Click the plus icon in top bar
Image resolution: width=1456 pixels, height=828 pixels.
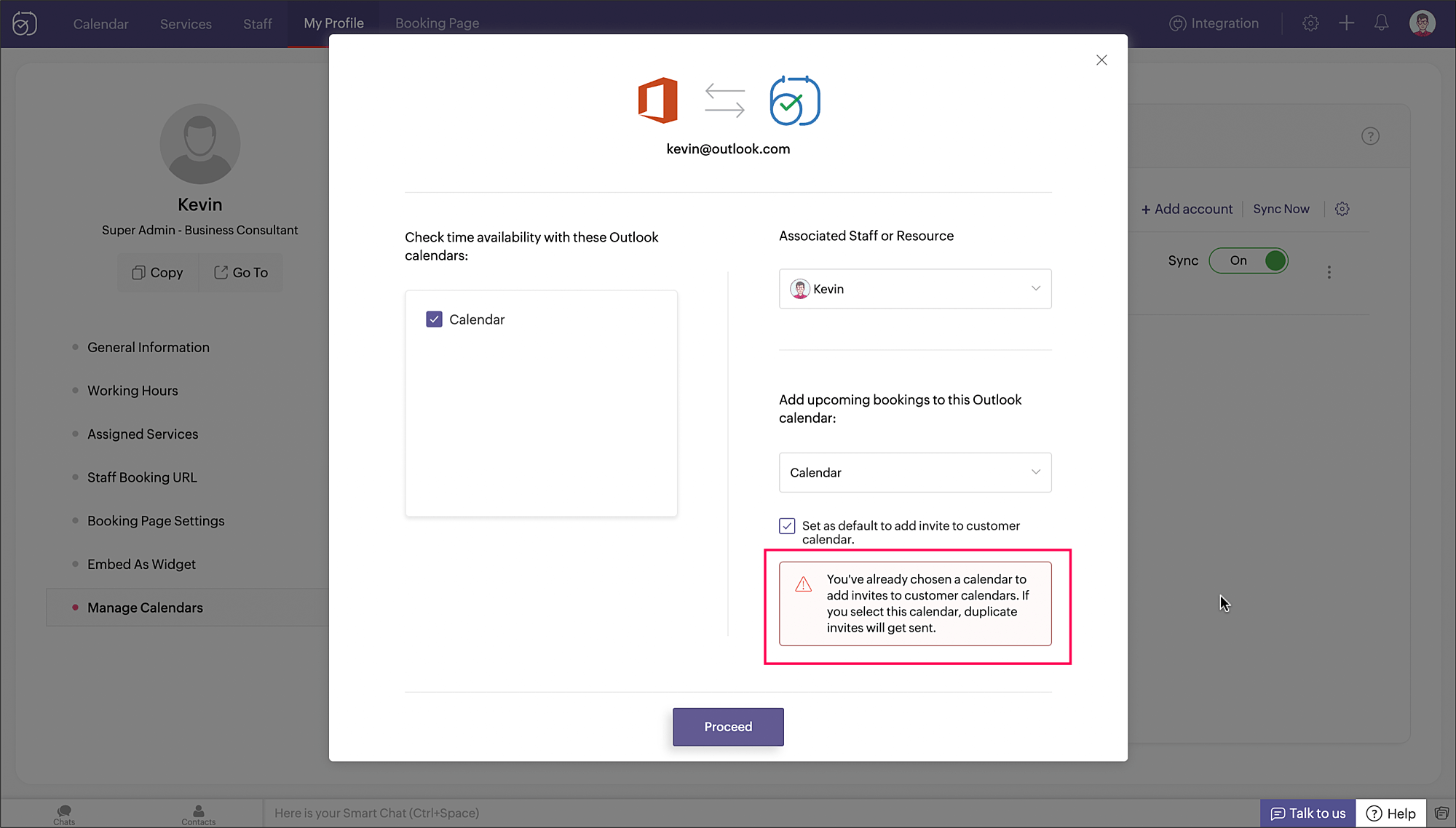pyautogui.click(x=1346, y=23)
